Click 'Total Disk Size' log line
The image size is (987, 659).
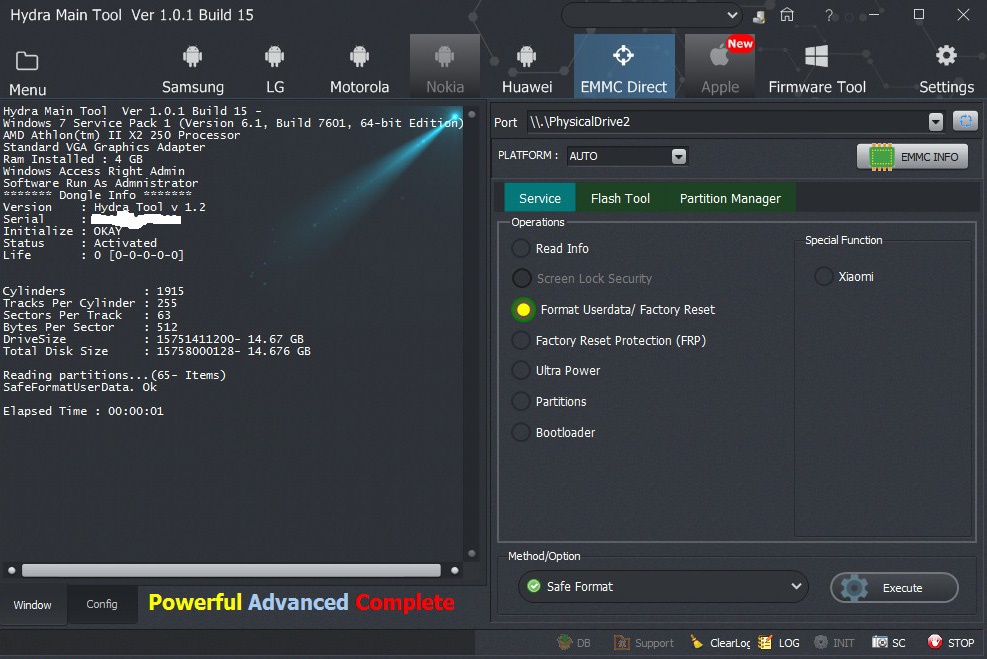[x=157, y=351]
